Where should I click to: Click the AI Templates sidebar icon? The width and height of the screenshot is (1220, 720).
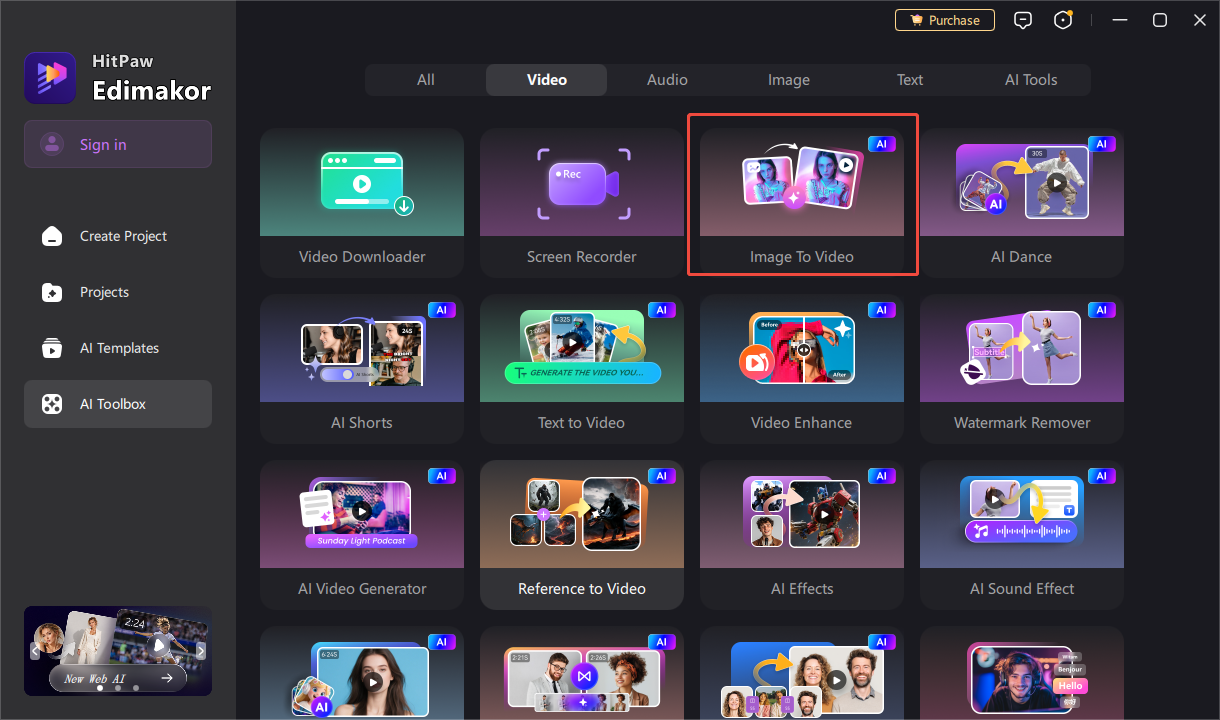(51, 348)
